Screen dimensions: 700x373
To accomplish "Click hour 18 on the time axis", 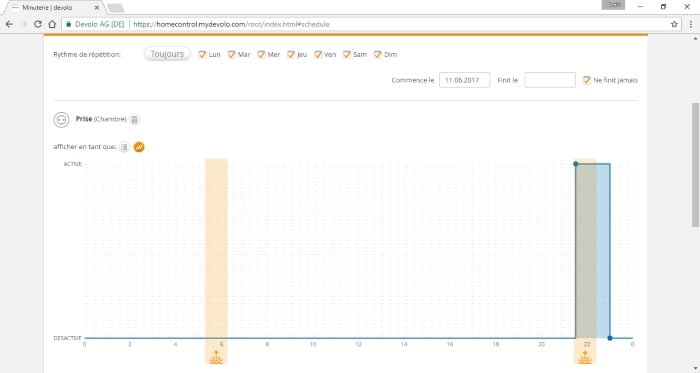I will (496, 344).
